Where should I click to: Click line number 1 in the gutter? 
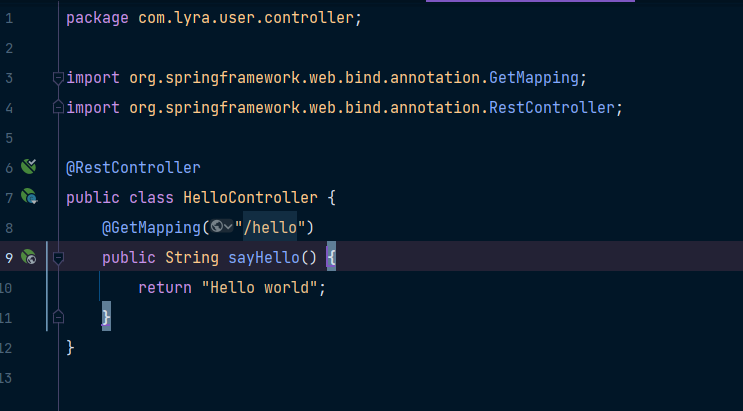click(8, 18)
